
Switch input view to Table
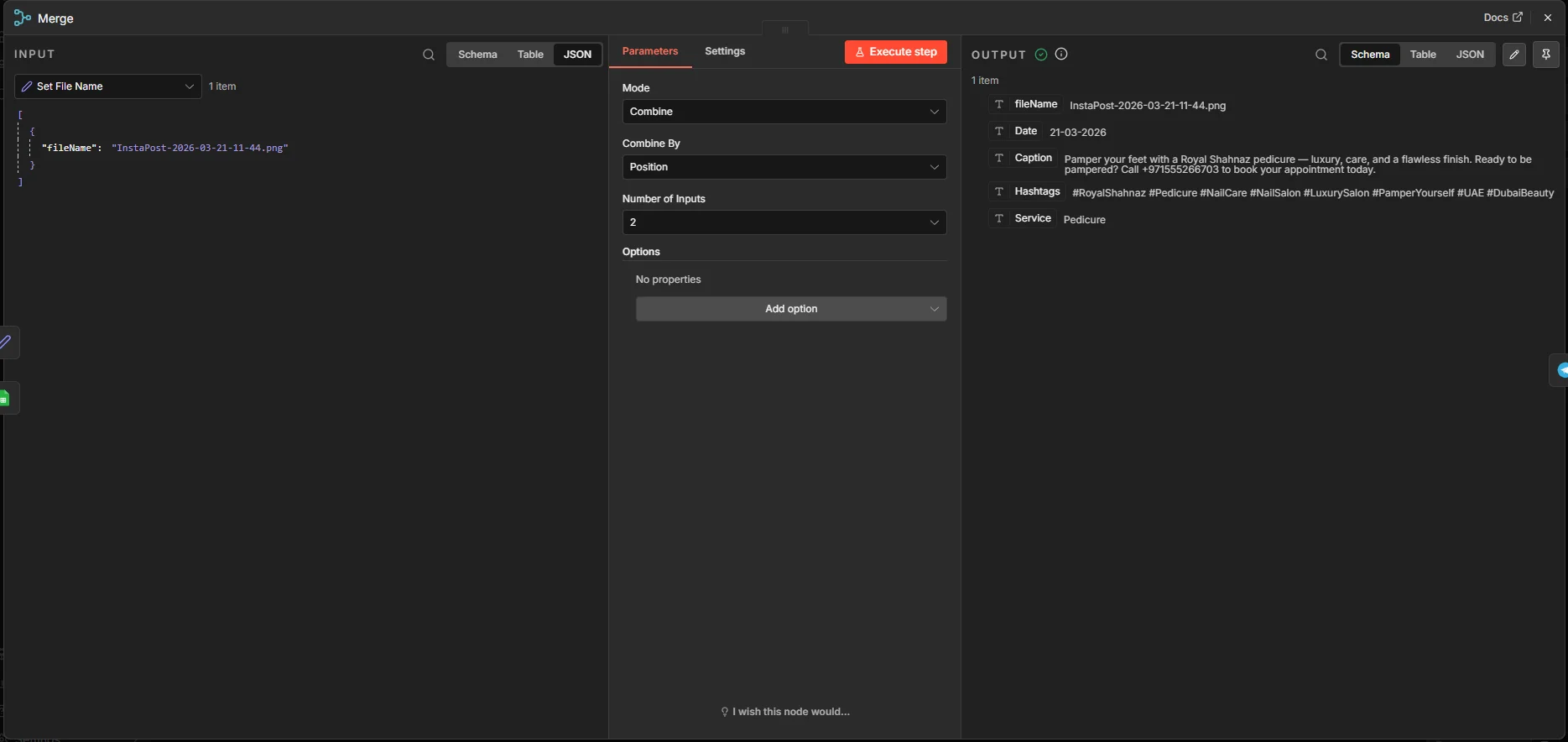(530, 55)
